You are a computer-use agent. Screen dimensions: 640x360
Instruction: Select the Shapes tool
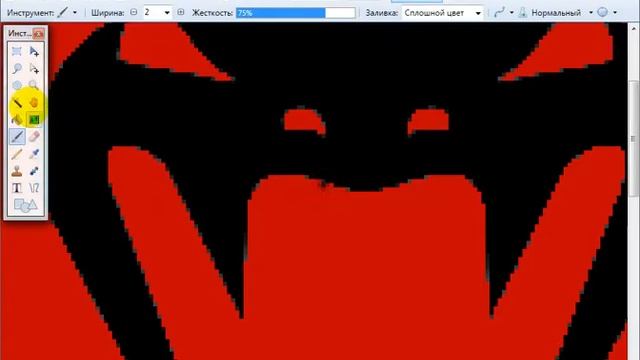pyautogui.click(x=25, y=205)
